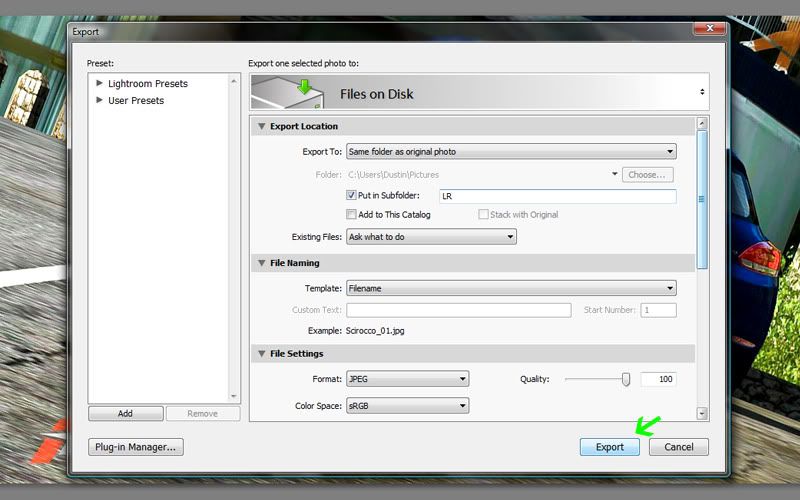Click the User Presets label
Screen dimensions: 800x500
tap(136, 101)
